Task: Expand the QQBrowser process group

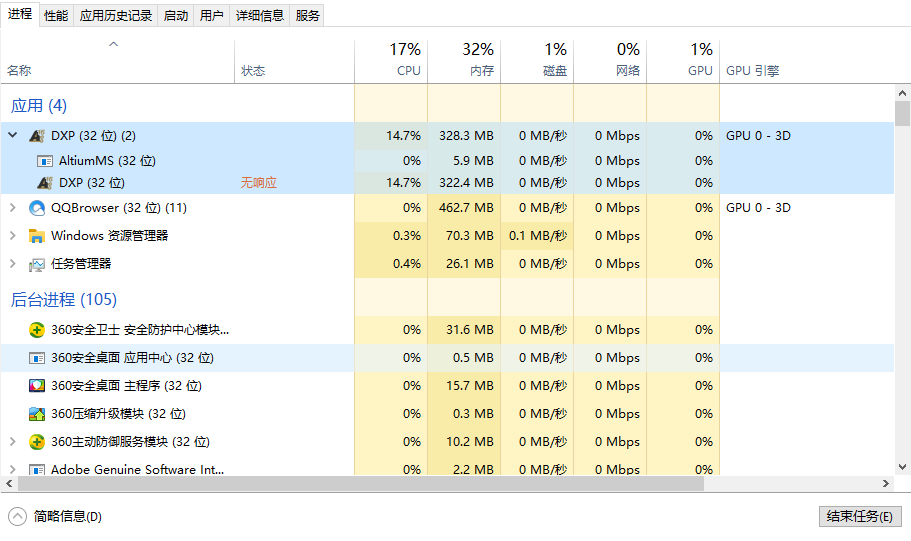Action: click(13, 207)
